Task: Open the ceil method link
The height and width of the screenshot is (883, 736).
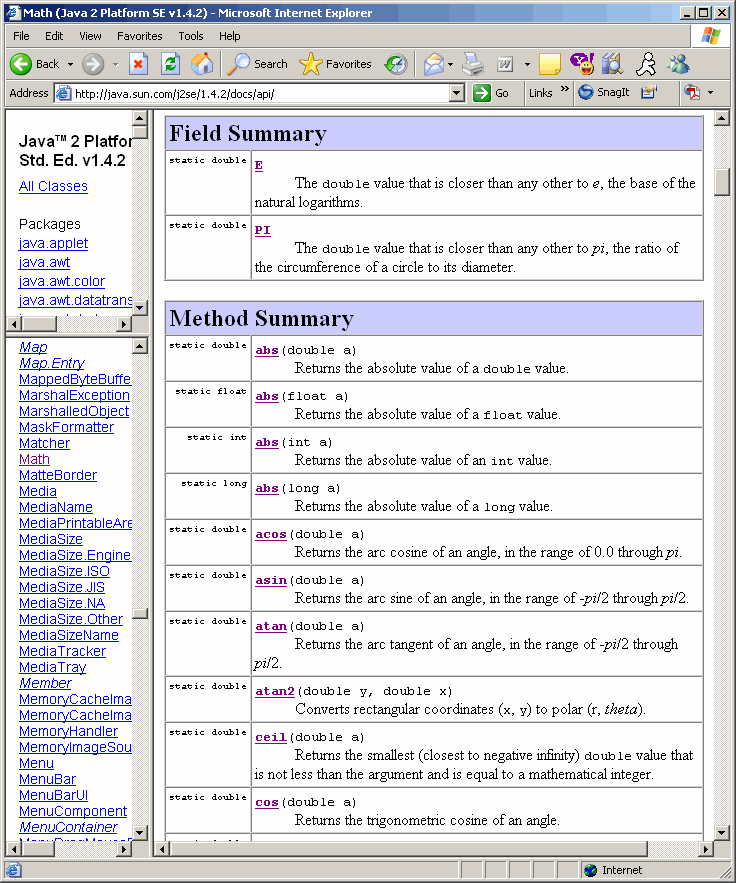Action: pos(271,737)
